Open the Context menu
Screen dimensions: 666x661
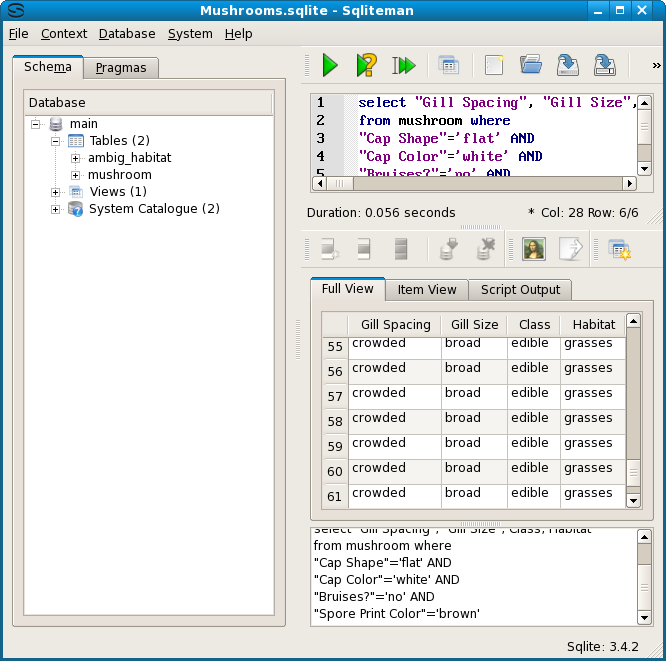[64, 34]
